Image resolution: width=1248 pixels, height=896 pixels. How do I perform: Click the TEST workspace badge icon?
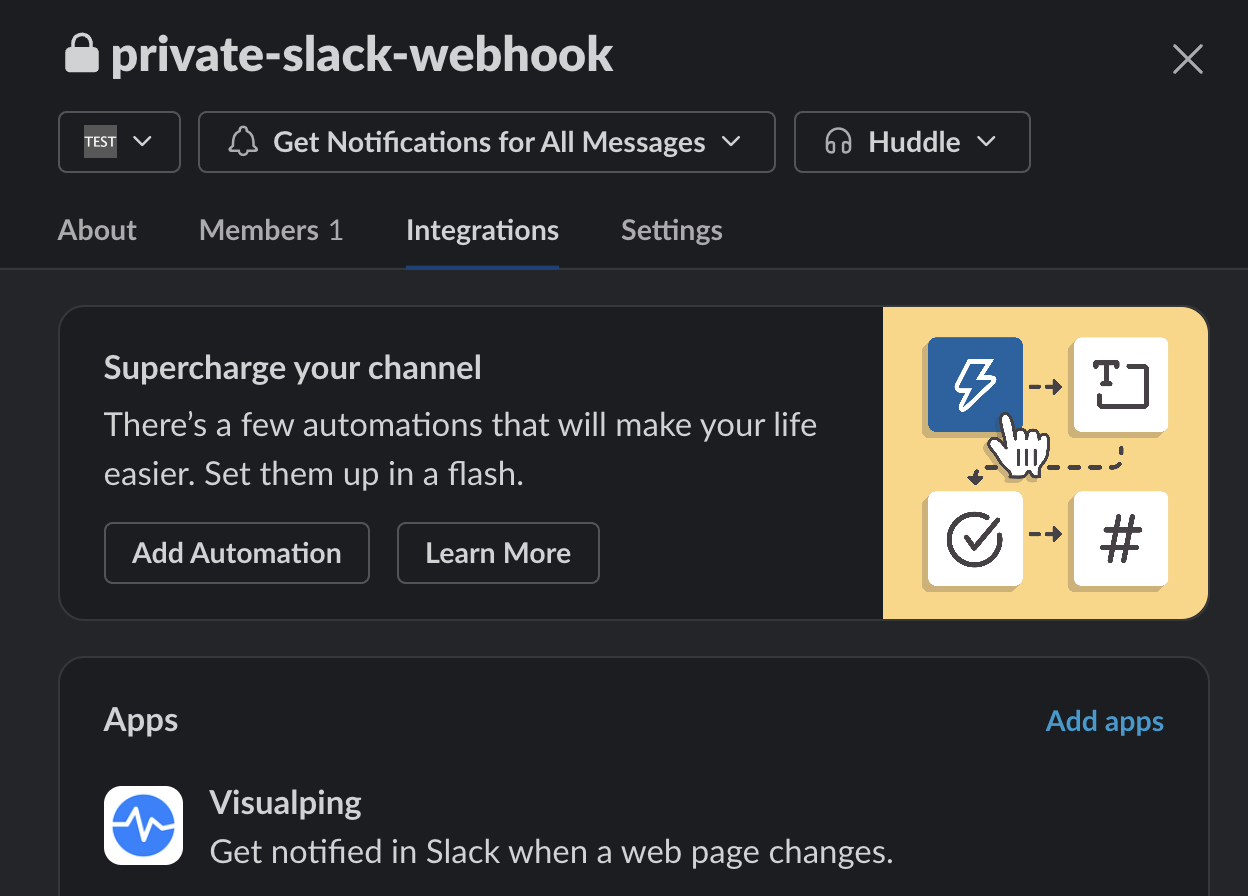pyautogui.click(x=100, y=142)
